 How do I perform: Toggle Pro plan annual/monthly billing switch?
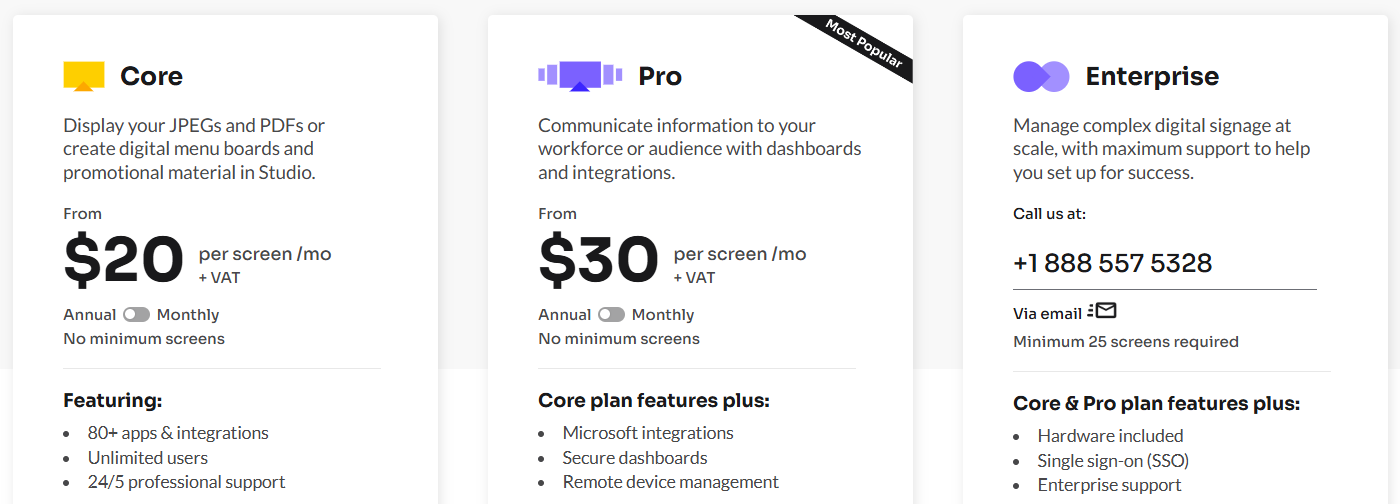click(x=611, y=315)
